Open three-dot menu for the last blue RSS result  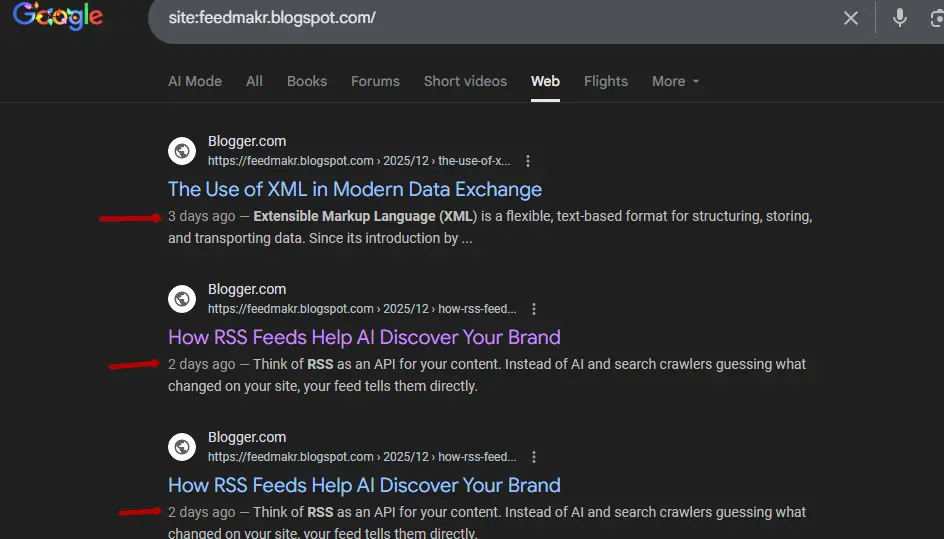coord(534,457)
